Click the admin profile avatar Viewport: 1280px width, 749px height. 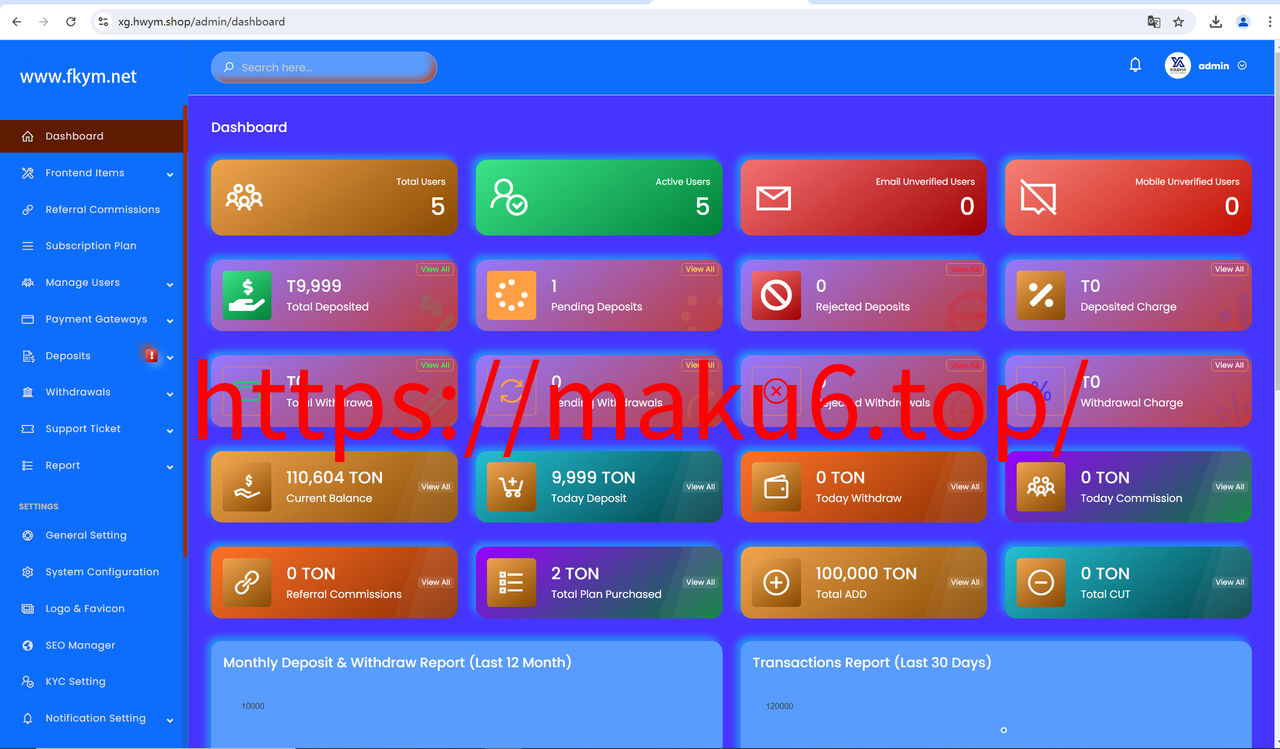tap(1178, 65)
